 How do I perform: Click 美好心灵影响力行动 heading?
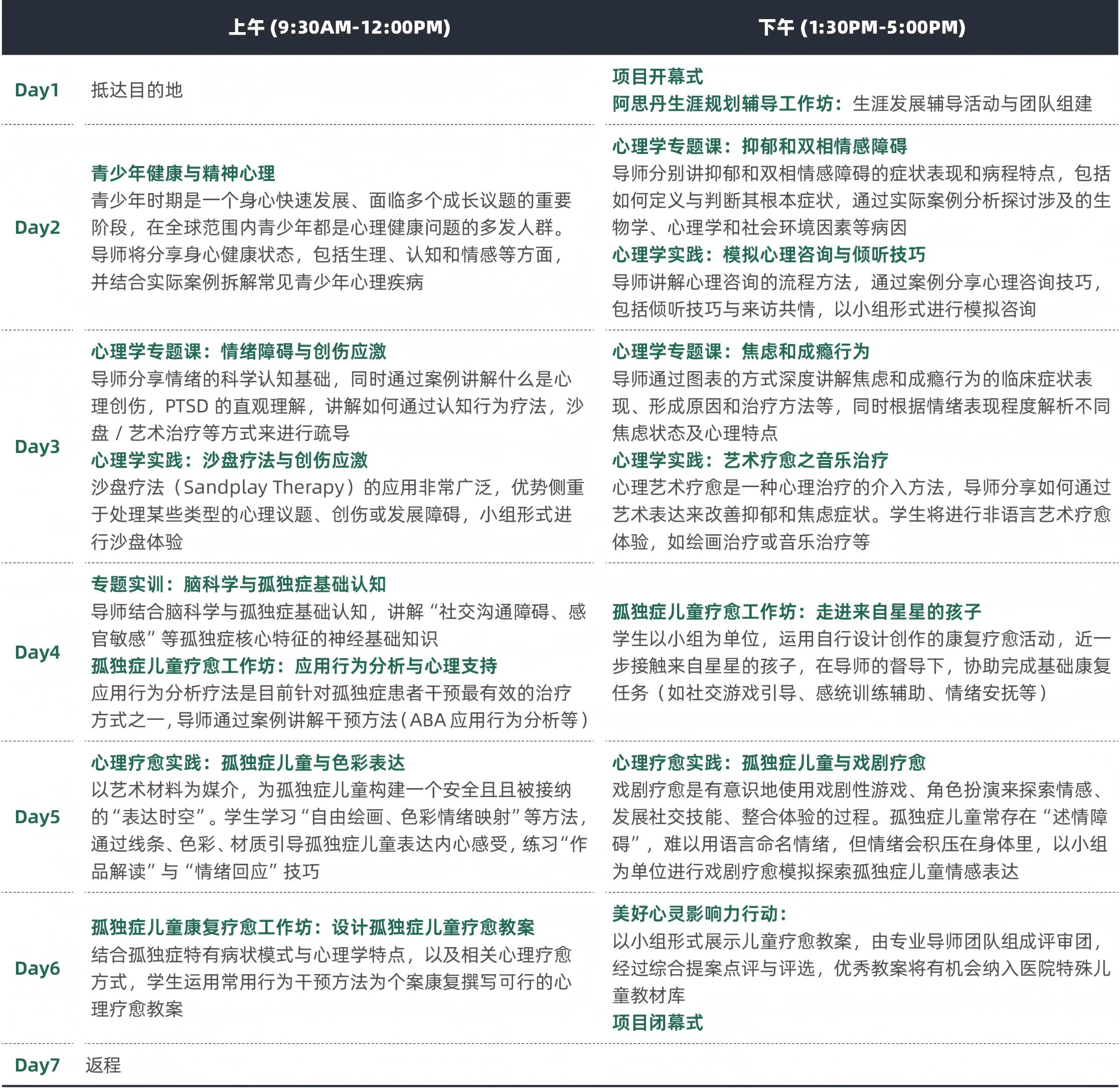699,914
